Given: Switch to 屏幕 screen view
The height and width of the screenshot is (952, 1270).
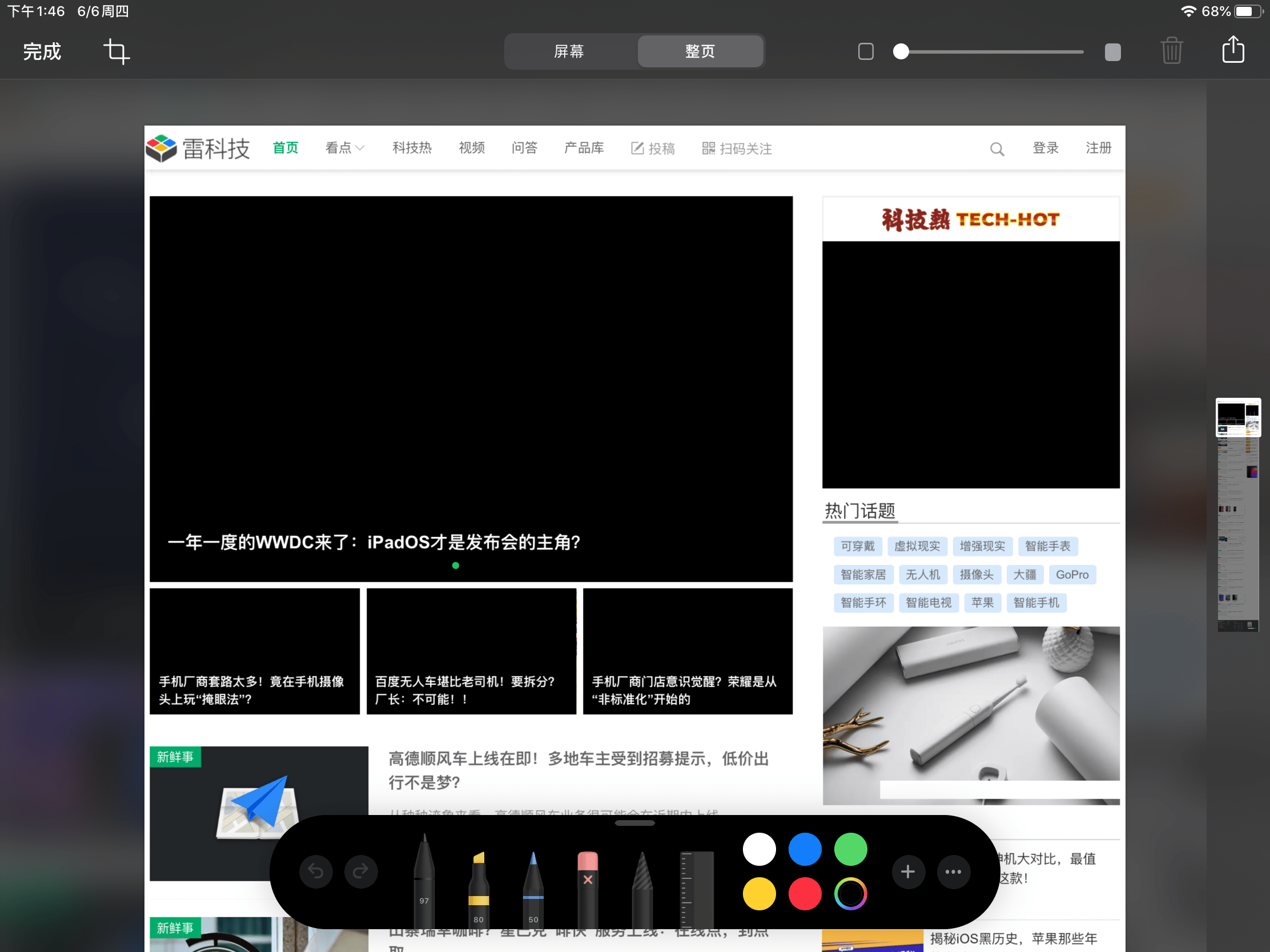Looking at the screenshot, I should (569, 51).
